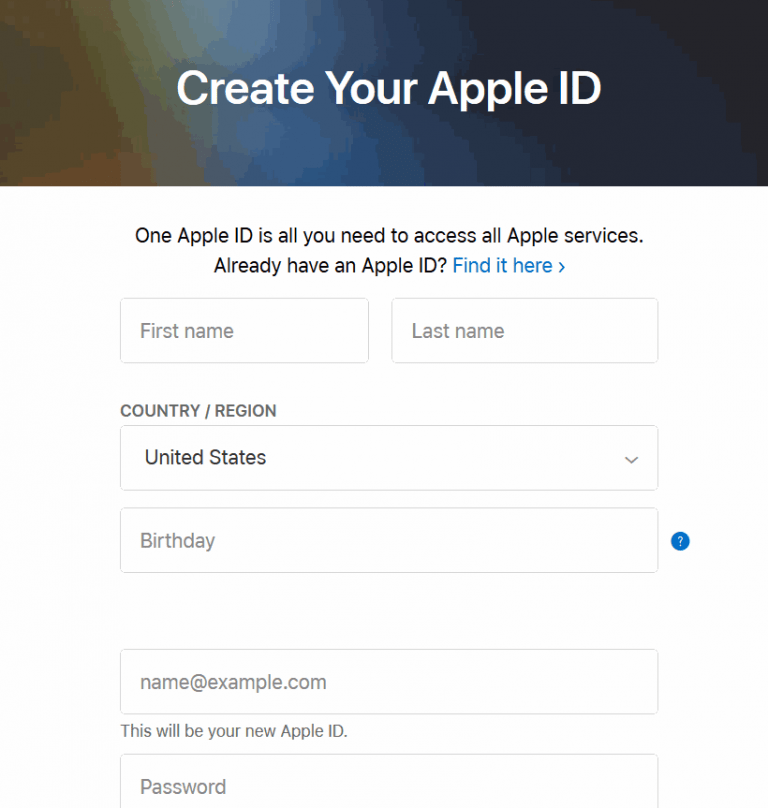Click the 'COUNTRY / REGION' label
Viewport: 768px width, 808px height.
click(198, 411)
